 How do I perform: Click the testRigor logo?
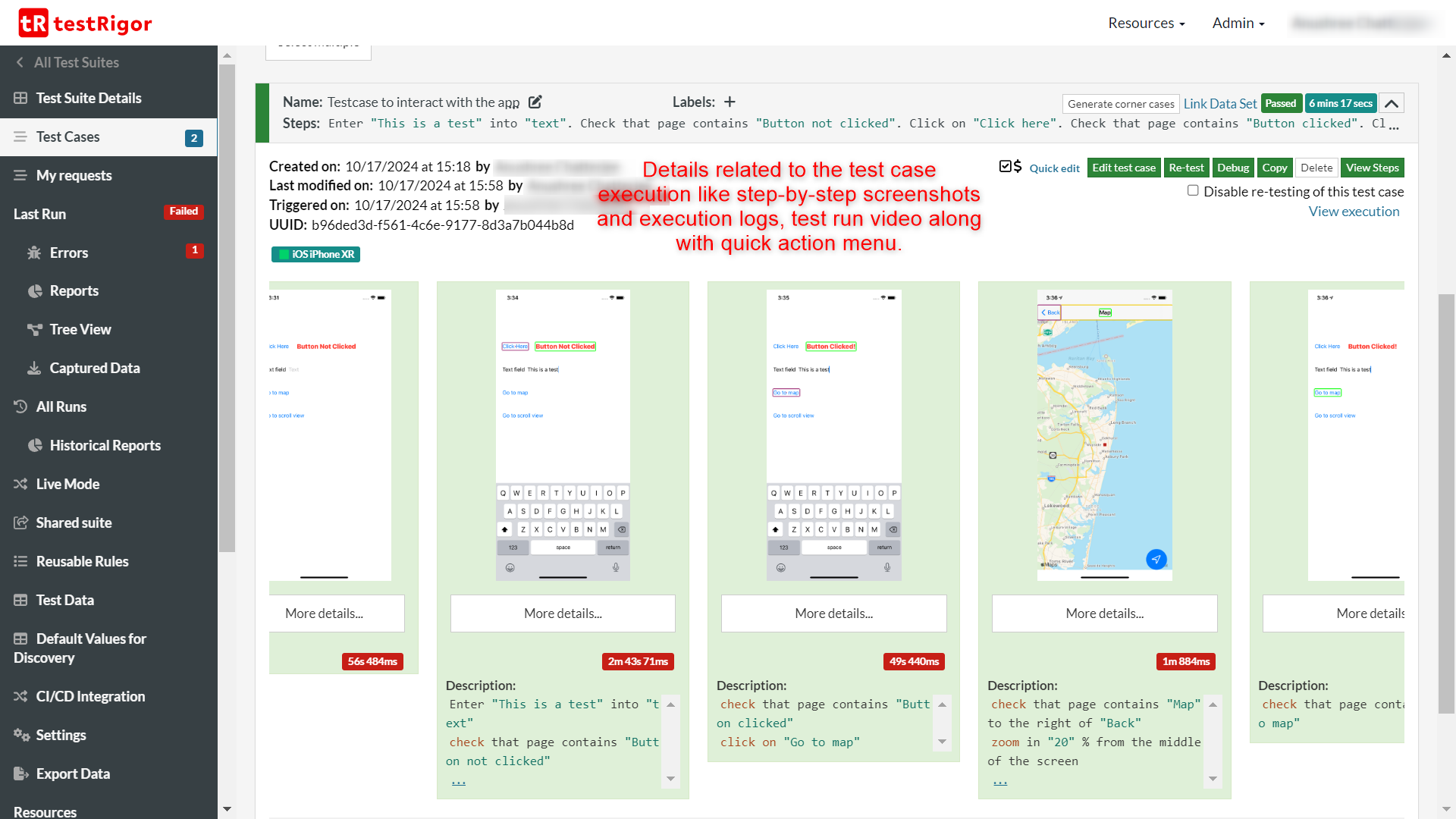tap(85, 24)
